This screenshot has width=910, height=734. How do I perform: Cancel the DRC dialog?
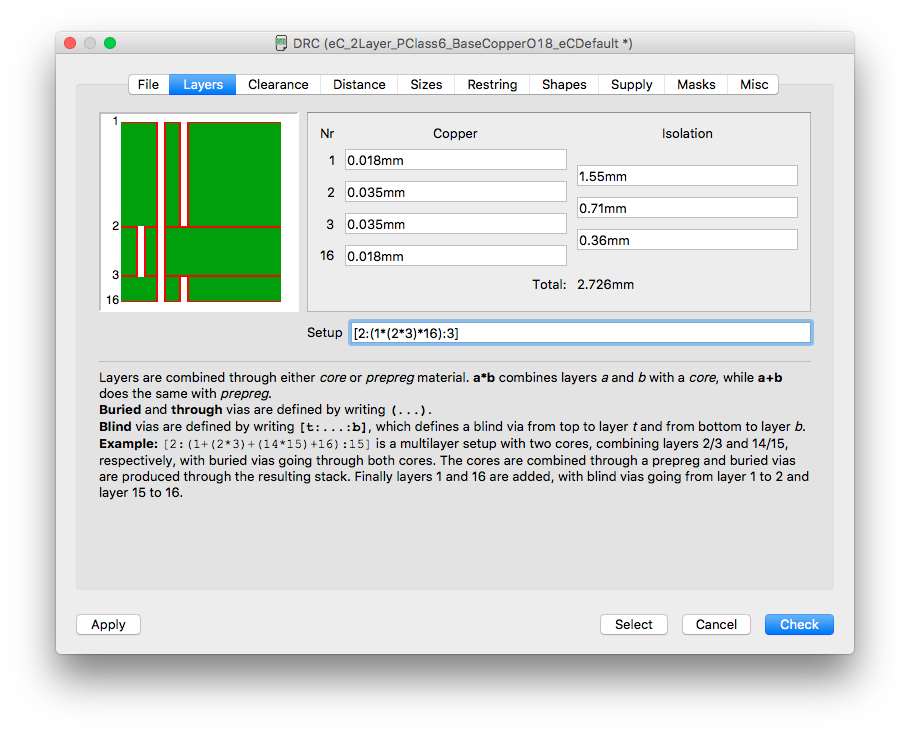[x=716, y=624]
